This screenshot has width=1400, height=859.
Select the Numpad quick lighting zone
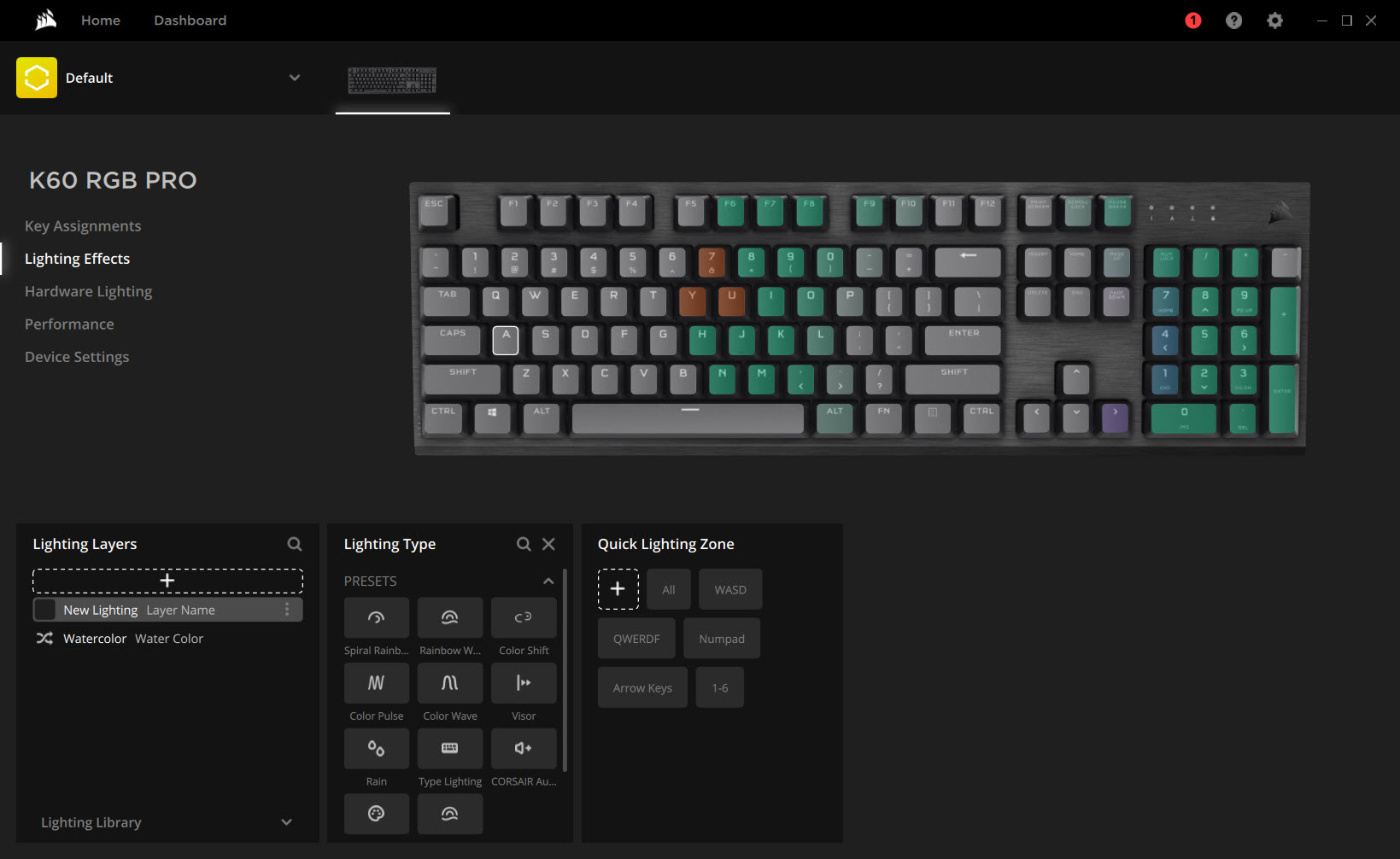pyautogui.click(x=722, y=639)
